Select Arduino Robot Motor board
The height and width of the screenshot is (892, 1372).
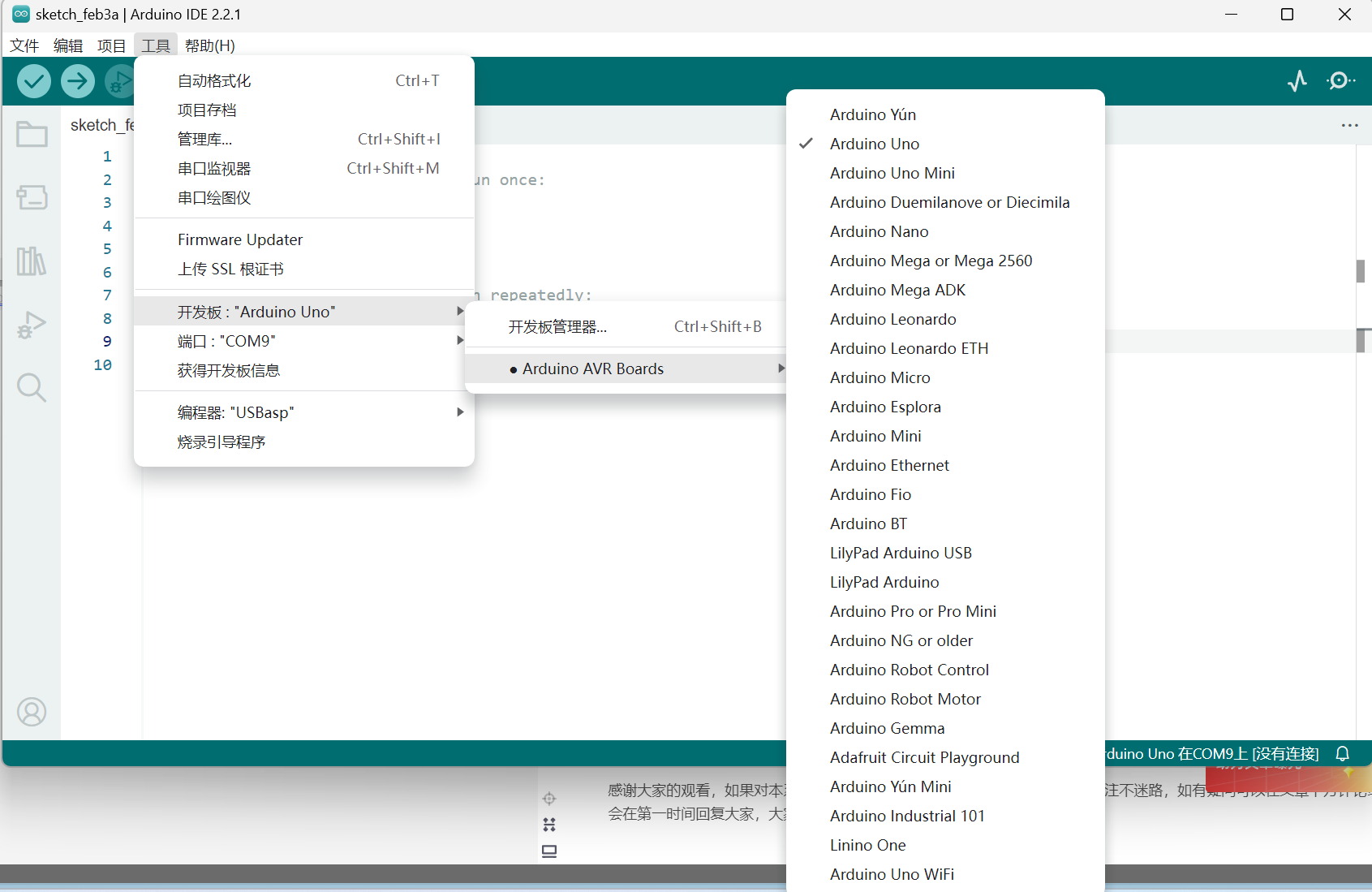[x=945, y=699]
